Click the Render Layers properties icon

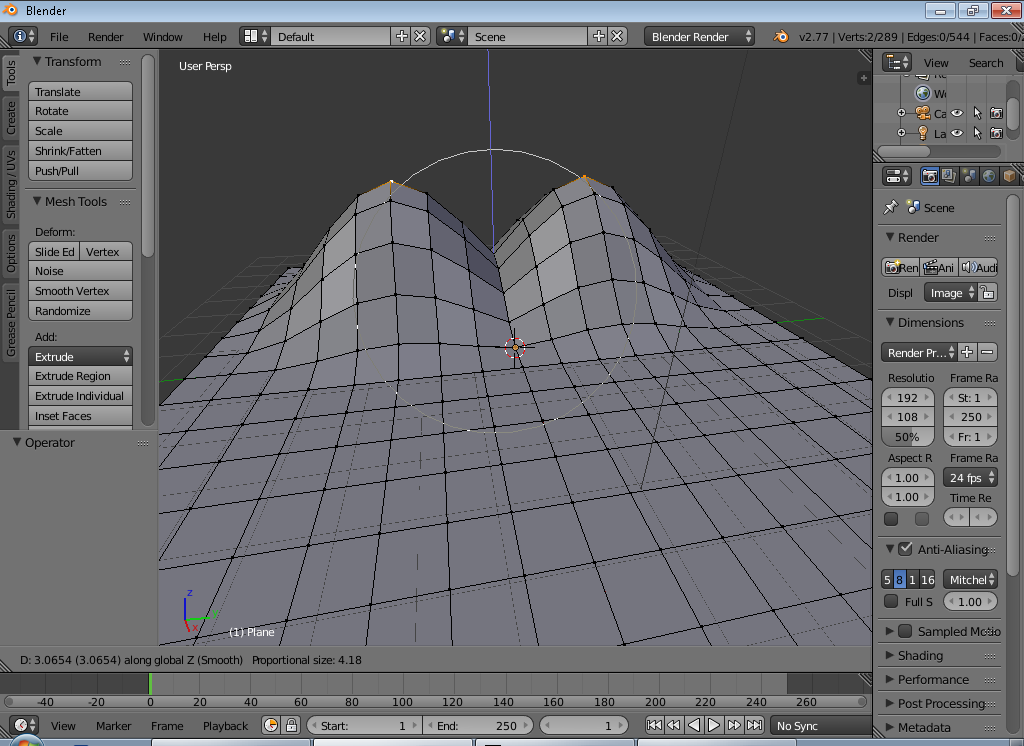point(949,176)
